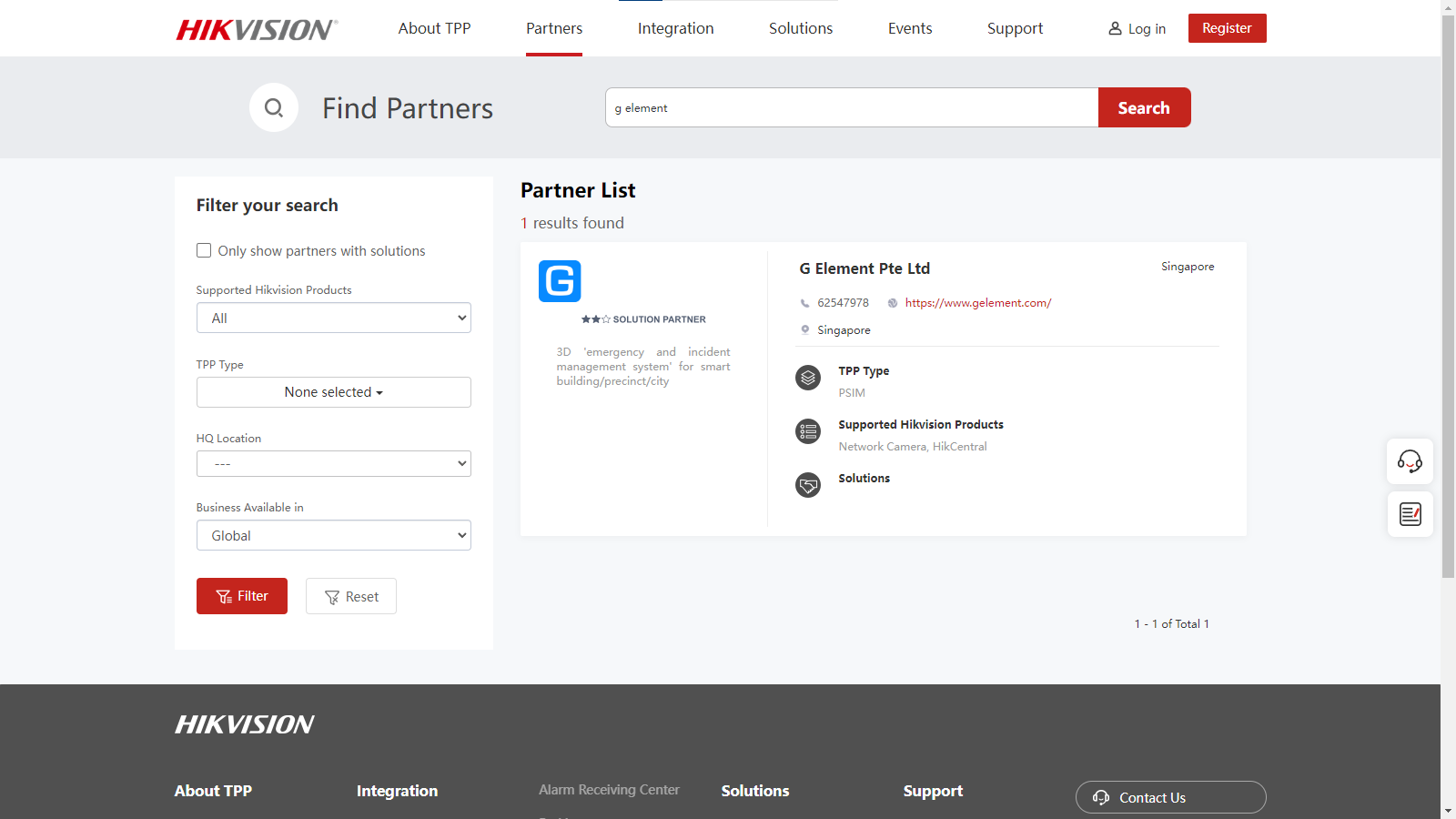
Task: Click the location pin icon beside Singapore
Action: click(804, 329)
